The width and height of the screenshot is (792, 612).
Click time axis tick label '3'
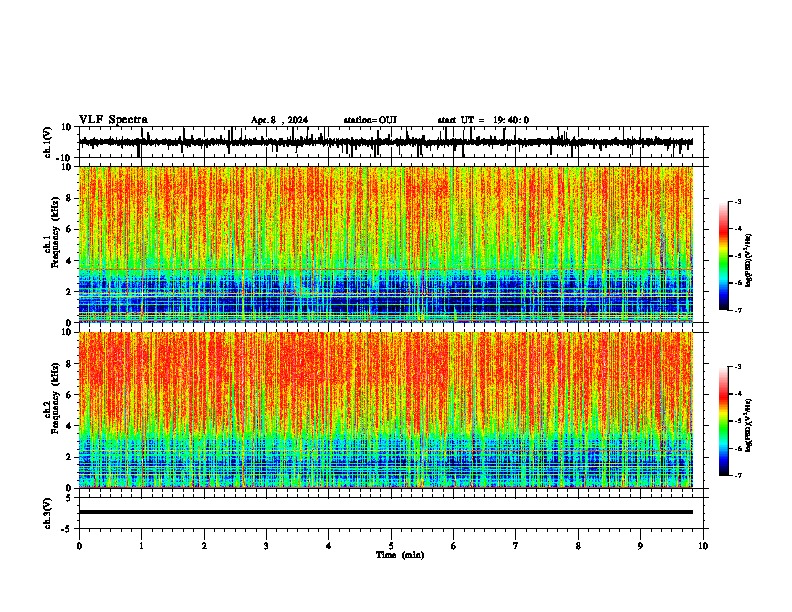266,546
